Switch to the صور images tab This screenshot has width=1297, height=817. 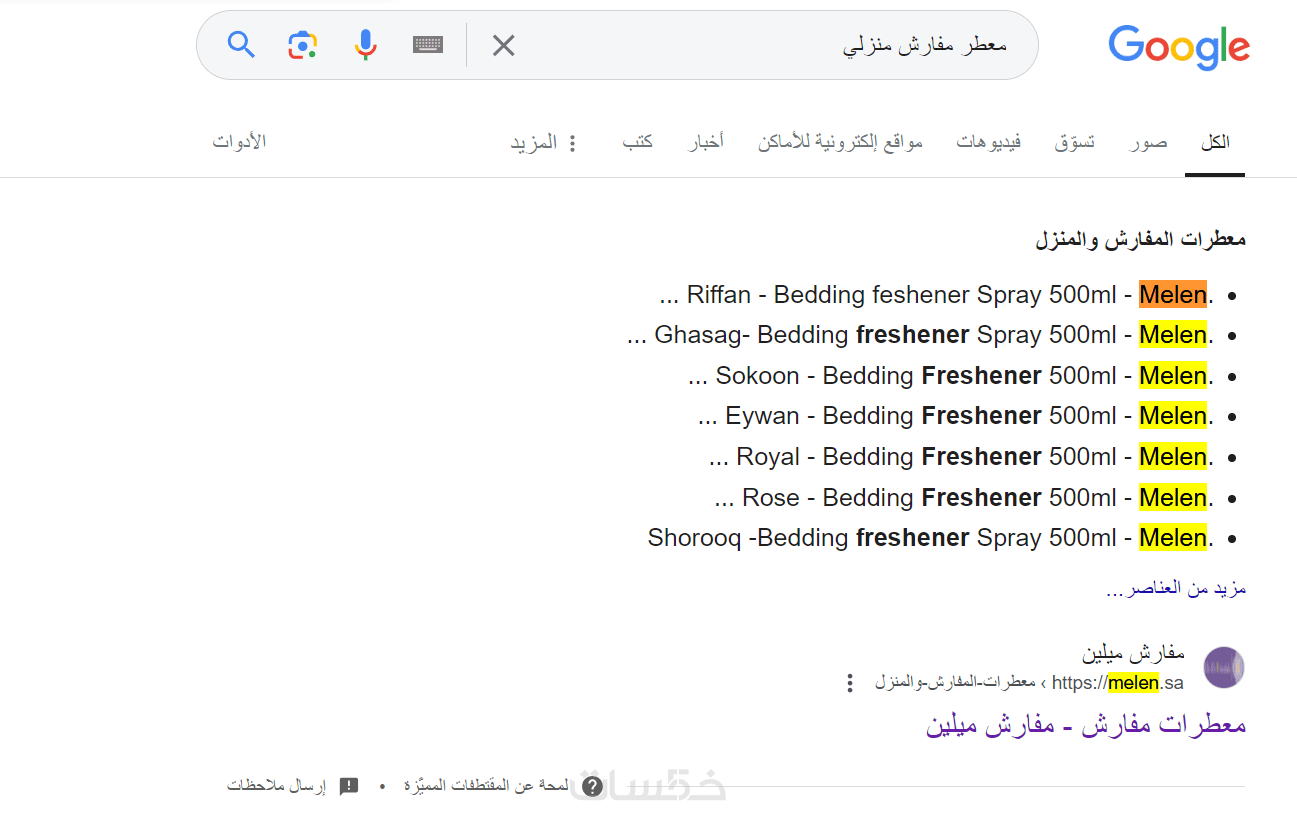(1149, 142)
